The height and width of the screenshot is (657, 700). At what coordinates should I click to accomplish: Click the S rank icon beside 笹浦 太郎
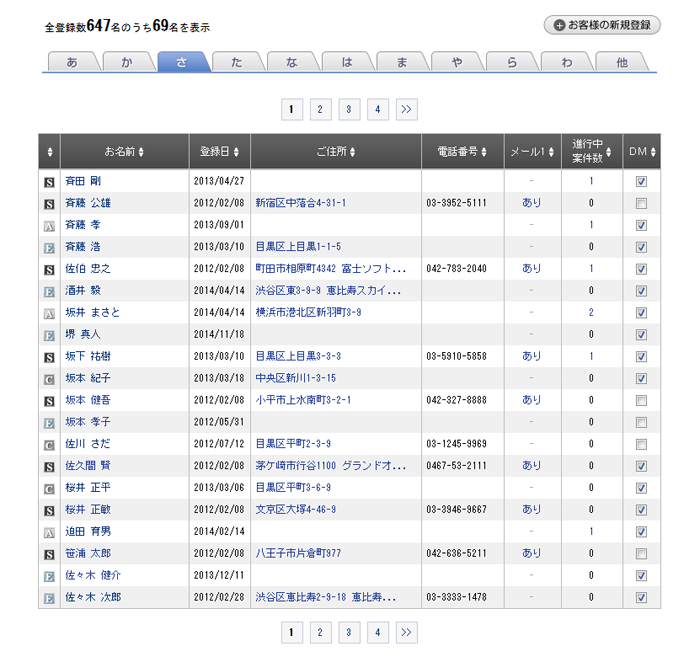pos(49,554)
